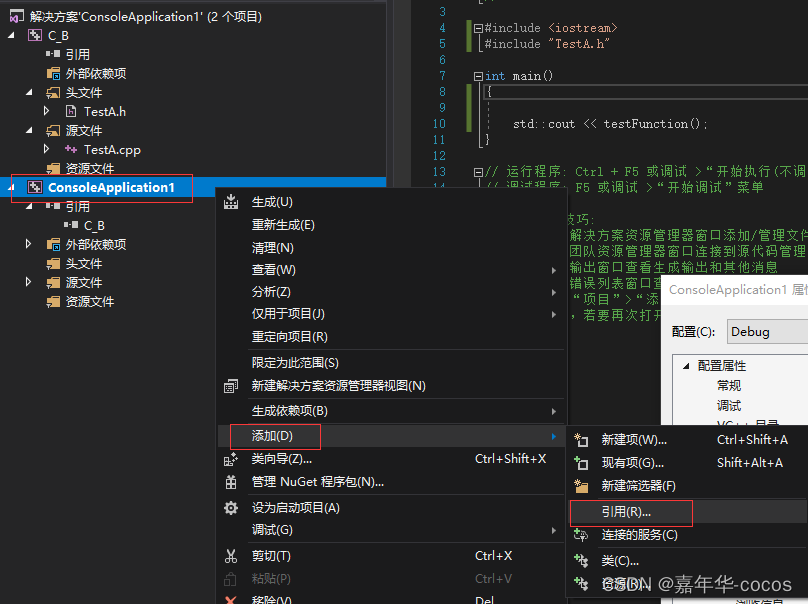Select 头文件 under ConsoleApplication1
The image size is (808, 604).
pos(83,263)
